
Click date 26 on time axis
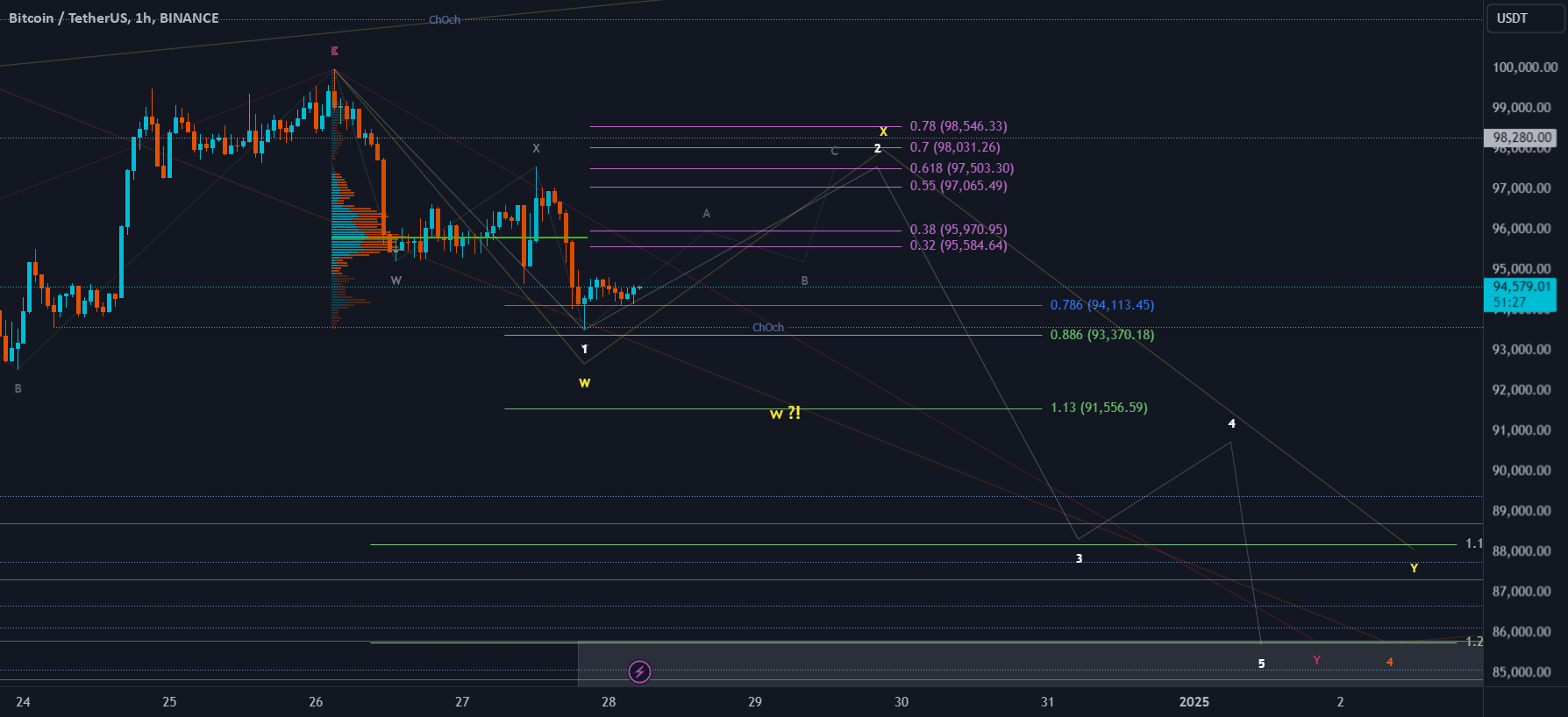(316, 701)
